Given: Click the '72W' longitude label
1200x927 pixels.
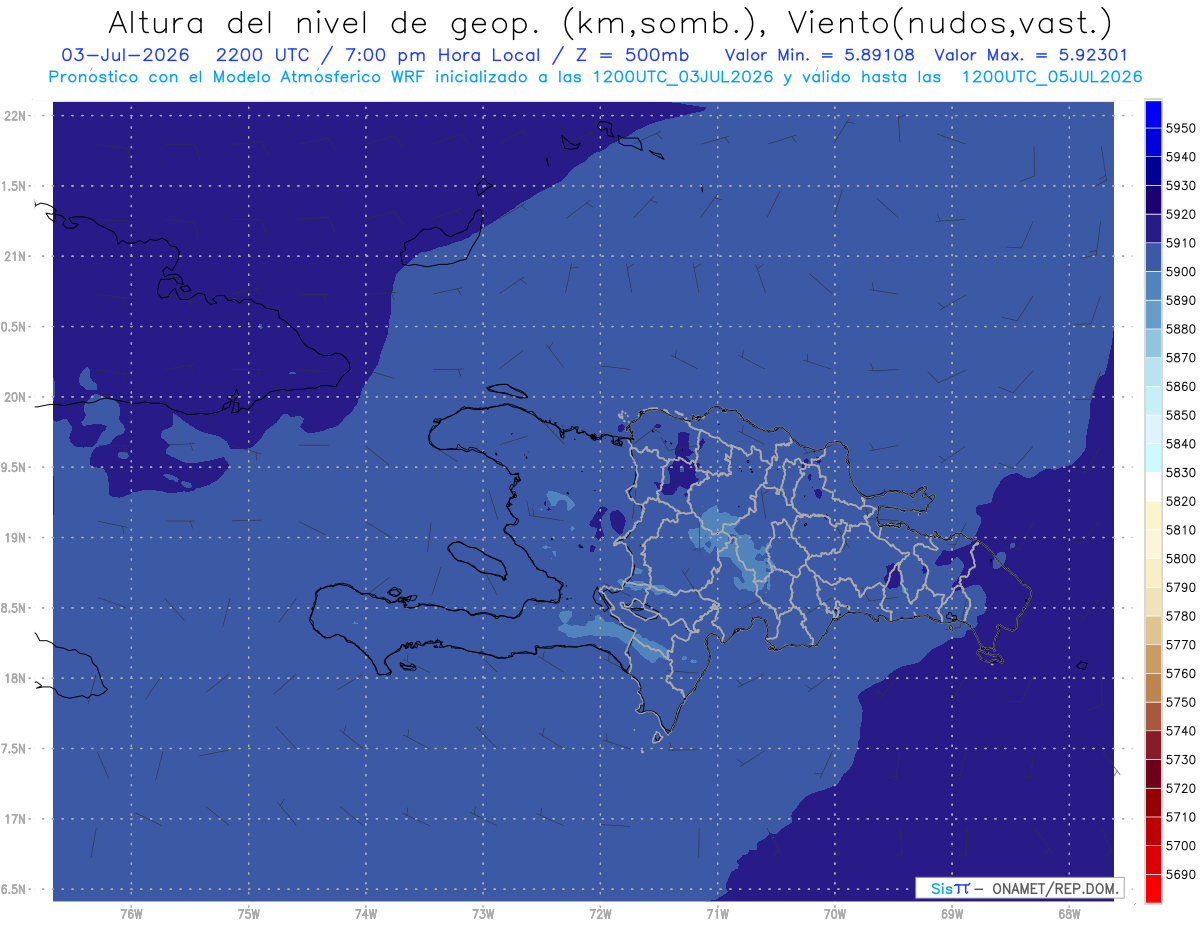Looking at the screenshot, I should [600, 914].
